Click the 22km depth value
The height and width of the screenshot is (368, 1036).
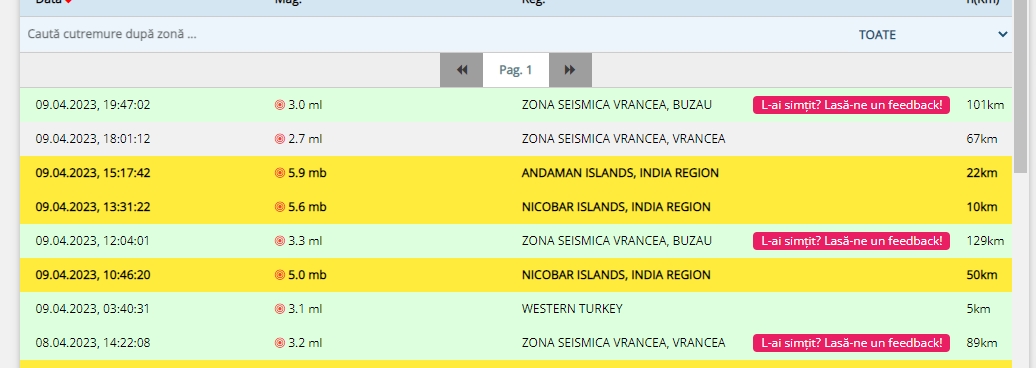982,173
